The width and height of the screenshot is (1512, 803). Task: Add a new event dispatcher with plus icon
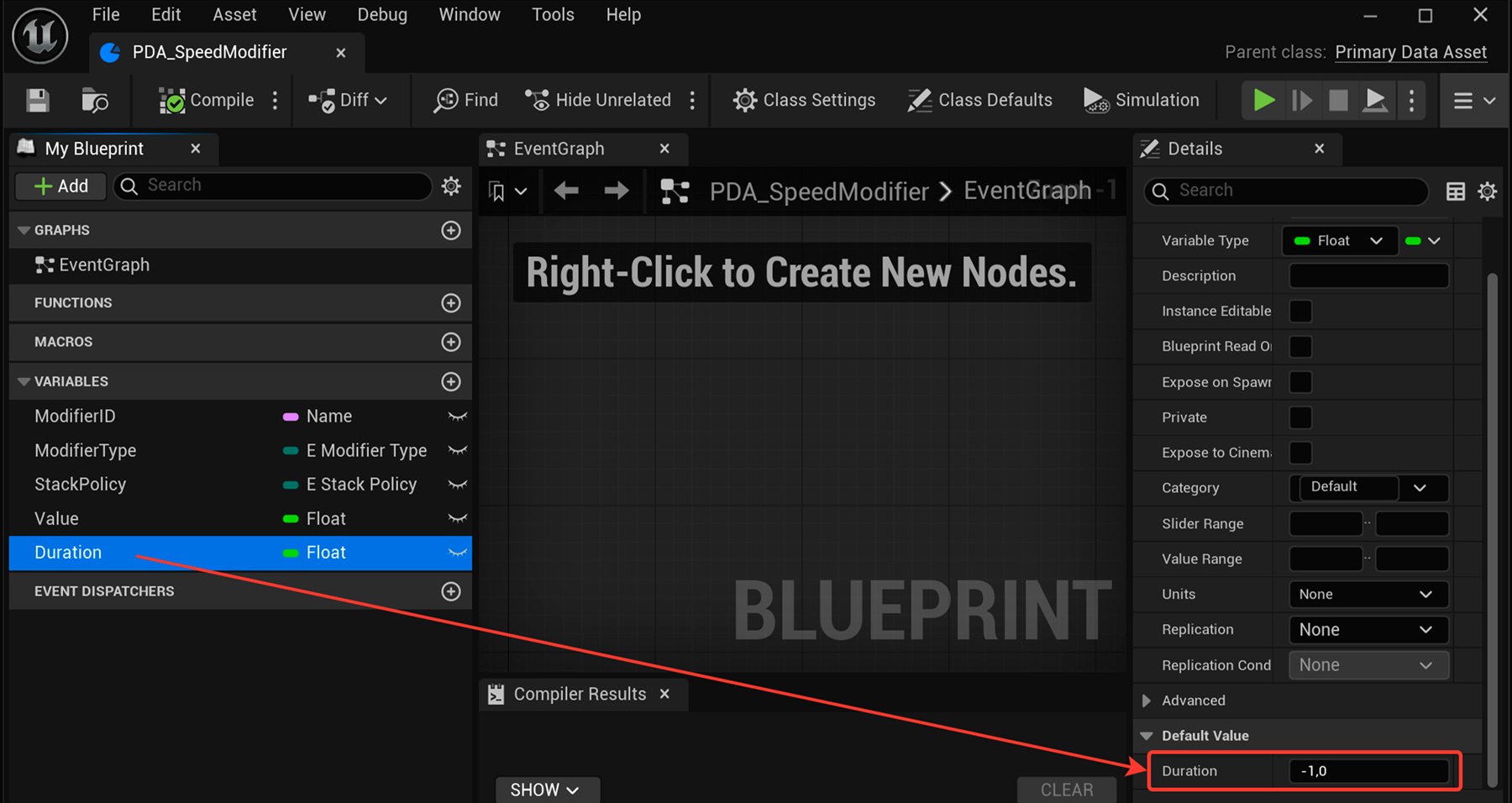(451, 591)
